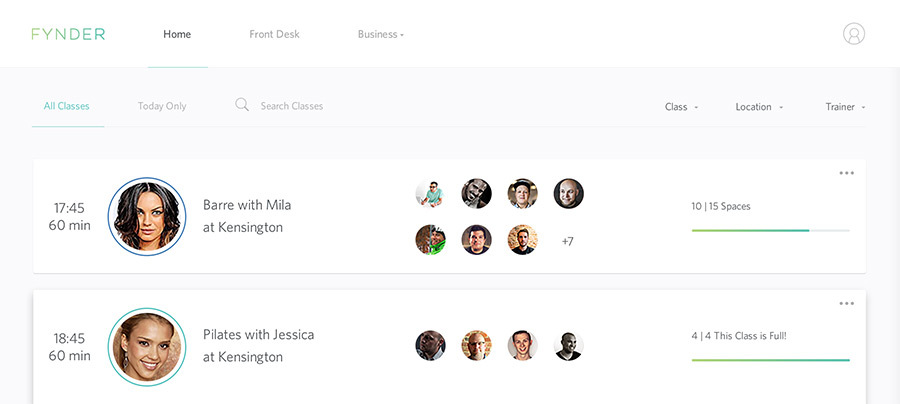Show the +7 more attendees
The image size is (900, 404).
pyautogui.click(x=568, y=241)
